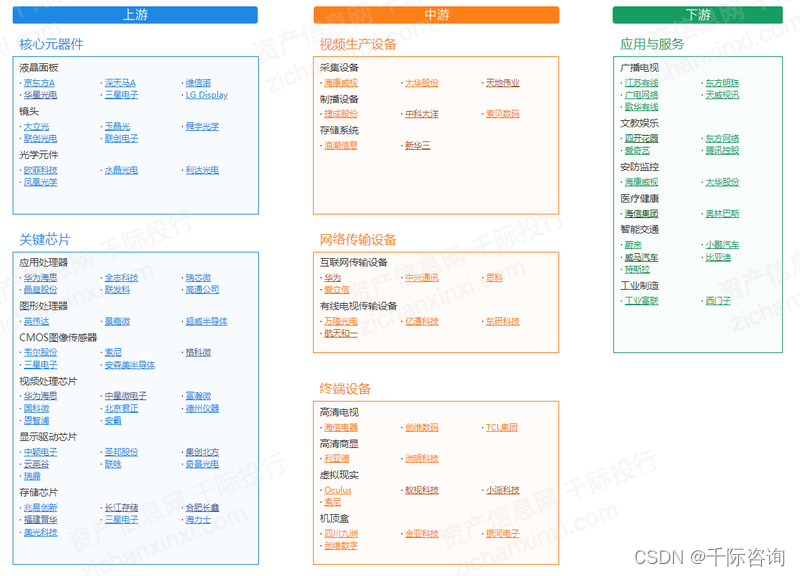Viewport: 800px width, 576px height.
Task: Click the 中星微电子 link
Action: (126, 396)
